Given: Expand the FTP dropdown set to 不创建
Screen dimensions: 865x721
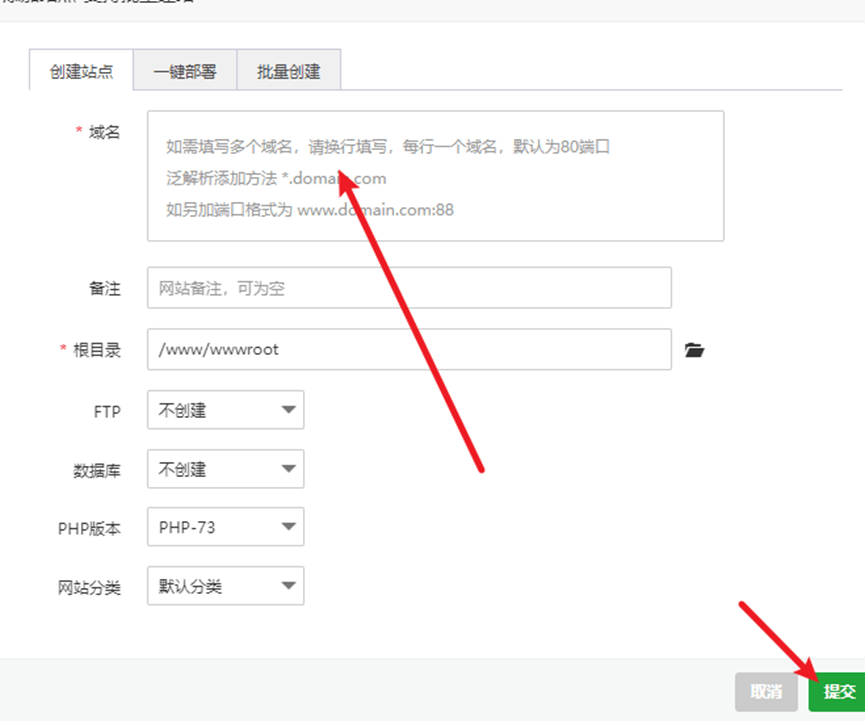Looking at the screenshot, I should 225,410.
